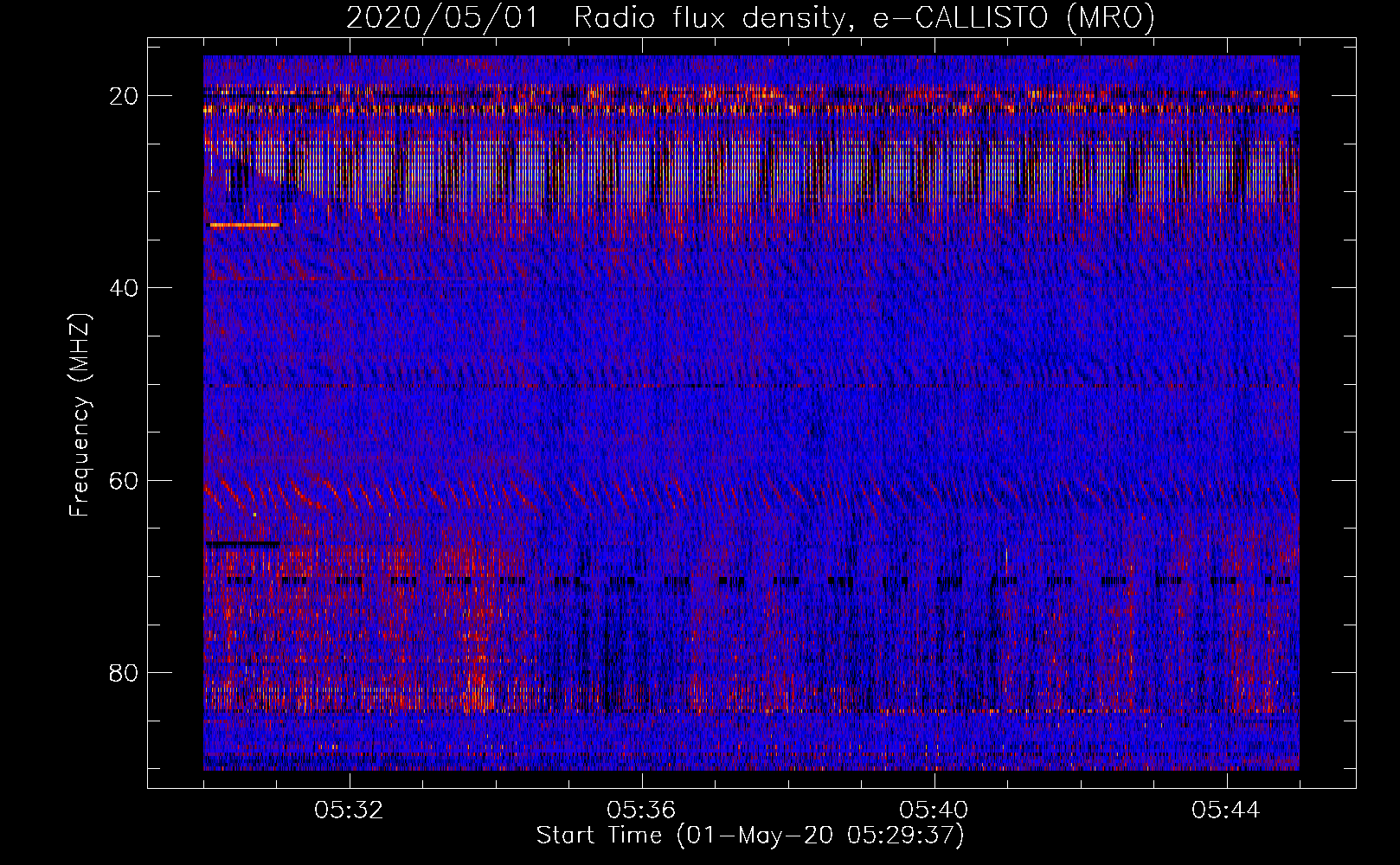
Task: Click the 40 MHz frequency tick label
Action: (x=125, y=288)
